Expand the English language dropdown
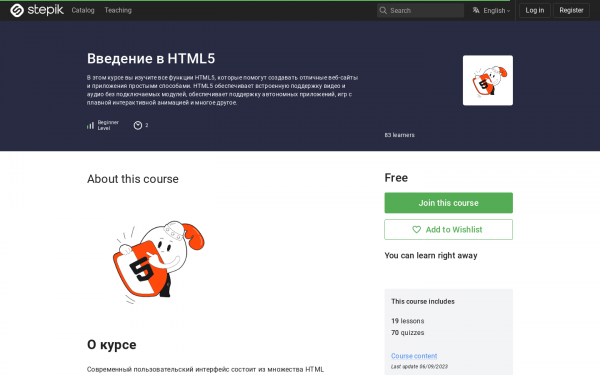 click(496, 11)
